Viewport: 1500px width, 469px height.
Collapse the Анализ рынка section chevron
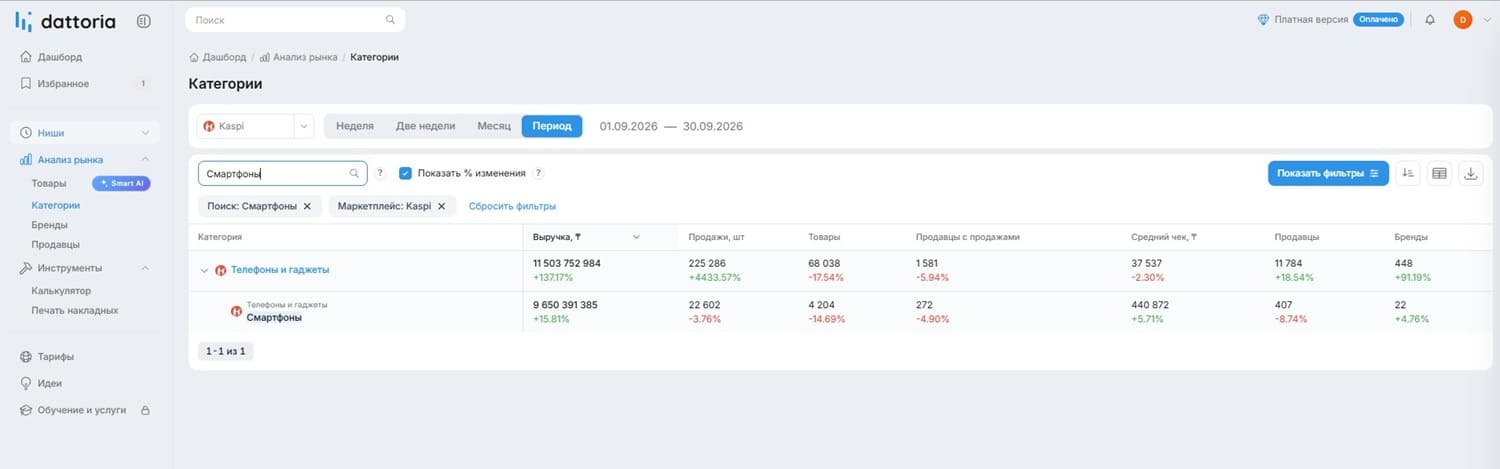pos(145,159)
